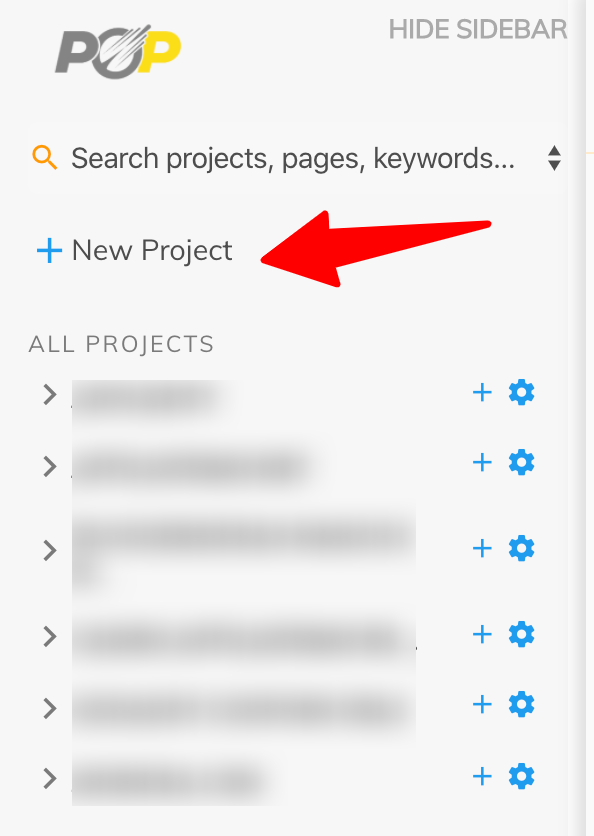This screenshot has width=594, height=836.
Task: Open settings gear for the third project
Action: click(x=521, y=548)
